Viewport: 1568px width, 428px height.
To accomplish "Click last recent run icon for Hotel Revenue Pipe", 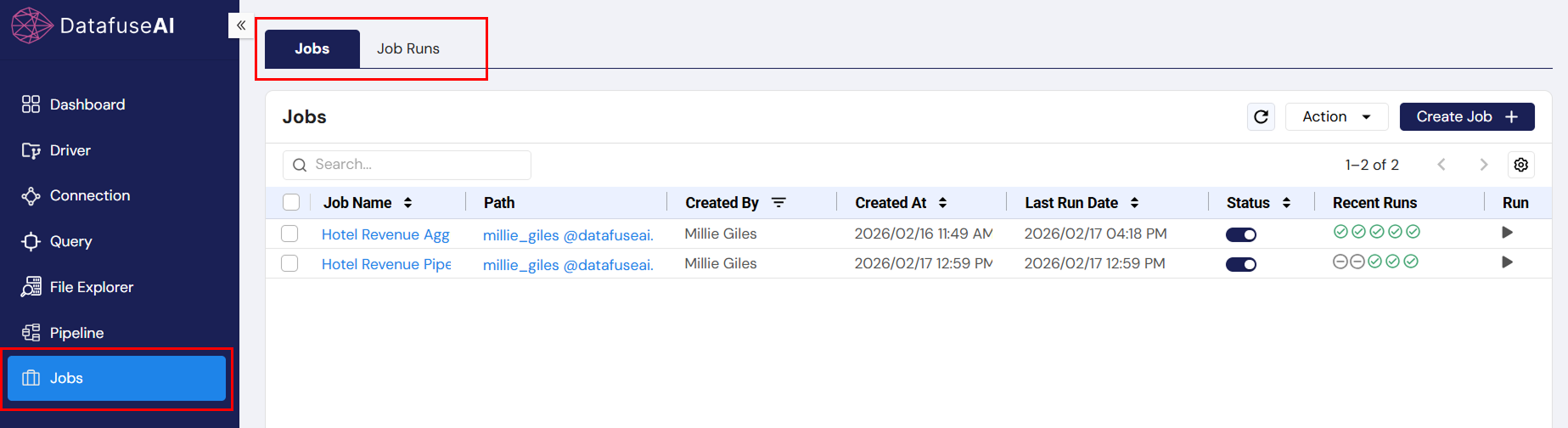I will 1411,262.
